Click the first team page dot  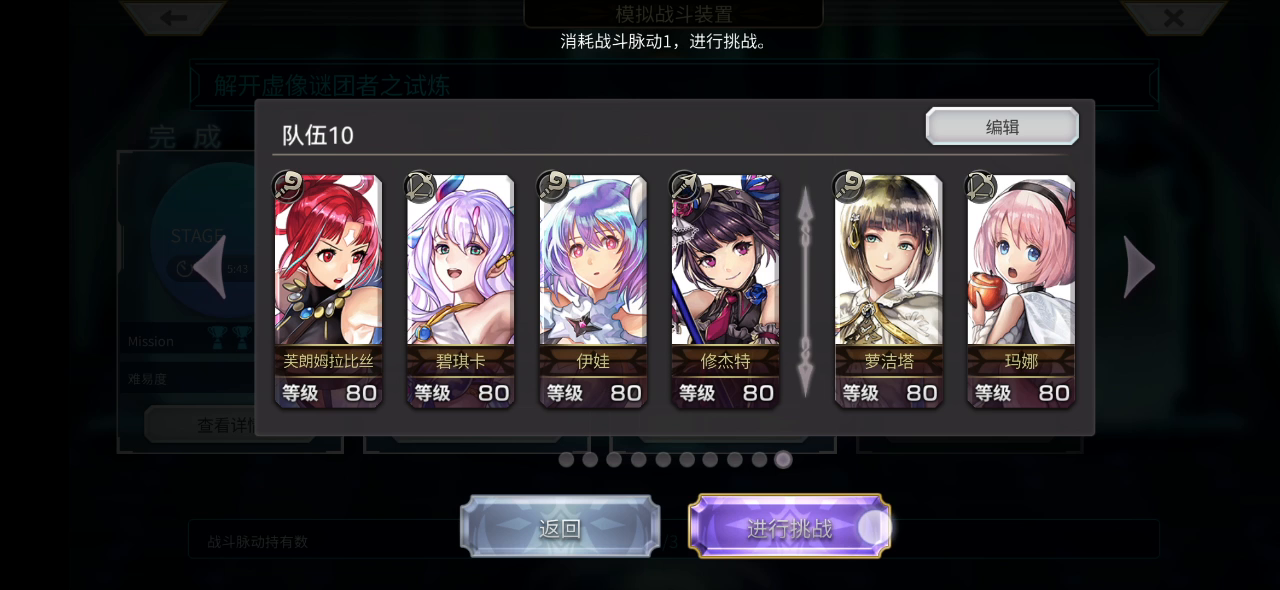[x=566, y=459]
